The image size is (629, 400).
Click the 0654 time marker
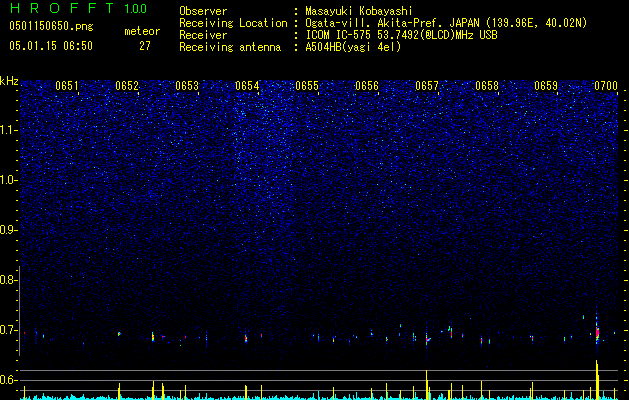247,86
